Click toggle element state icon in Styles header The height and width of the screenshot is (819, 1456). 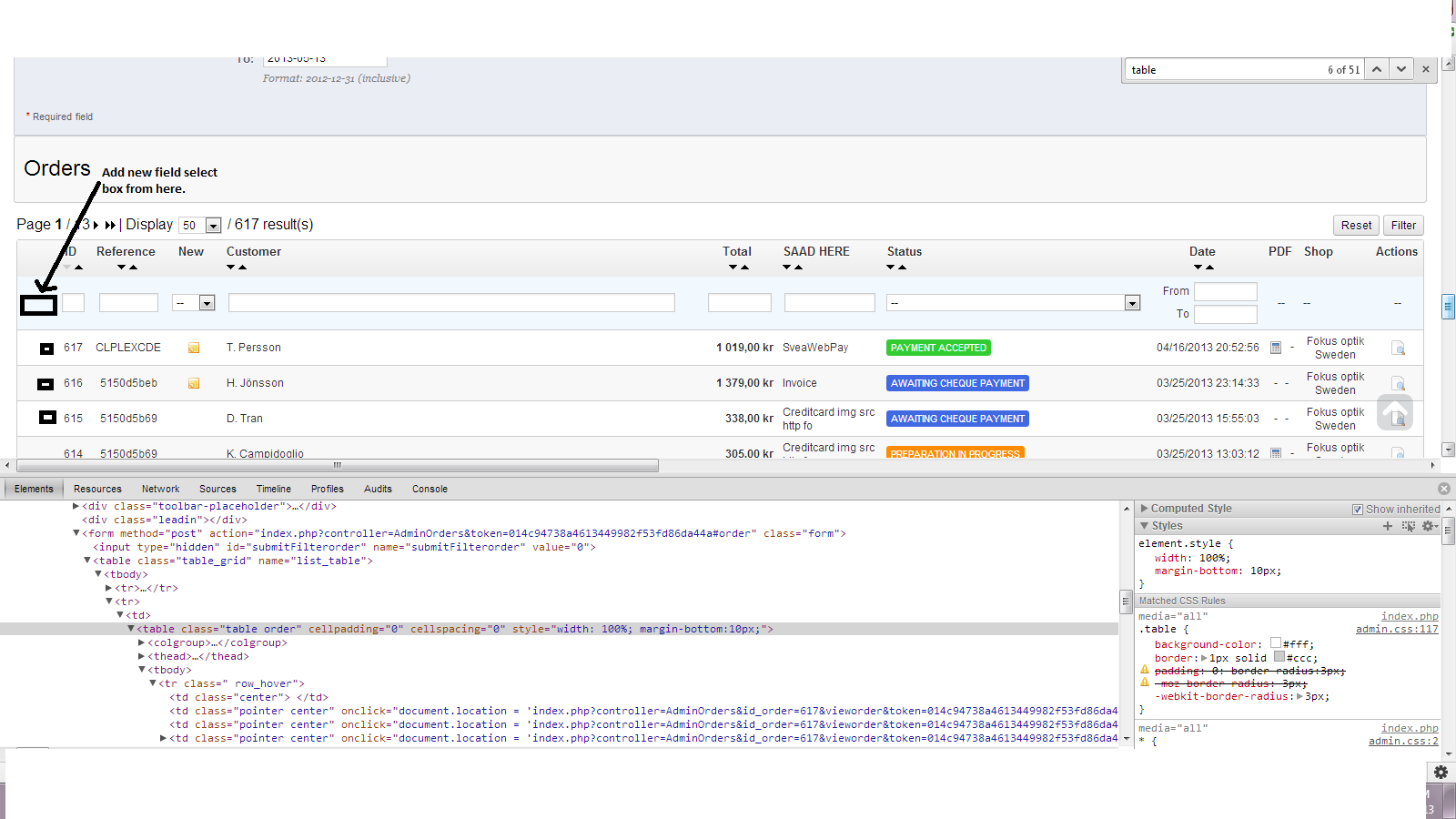pyautogui.click(x=1409, y=526)
